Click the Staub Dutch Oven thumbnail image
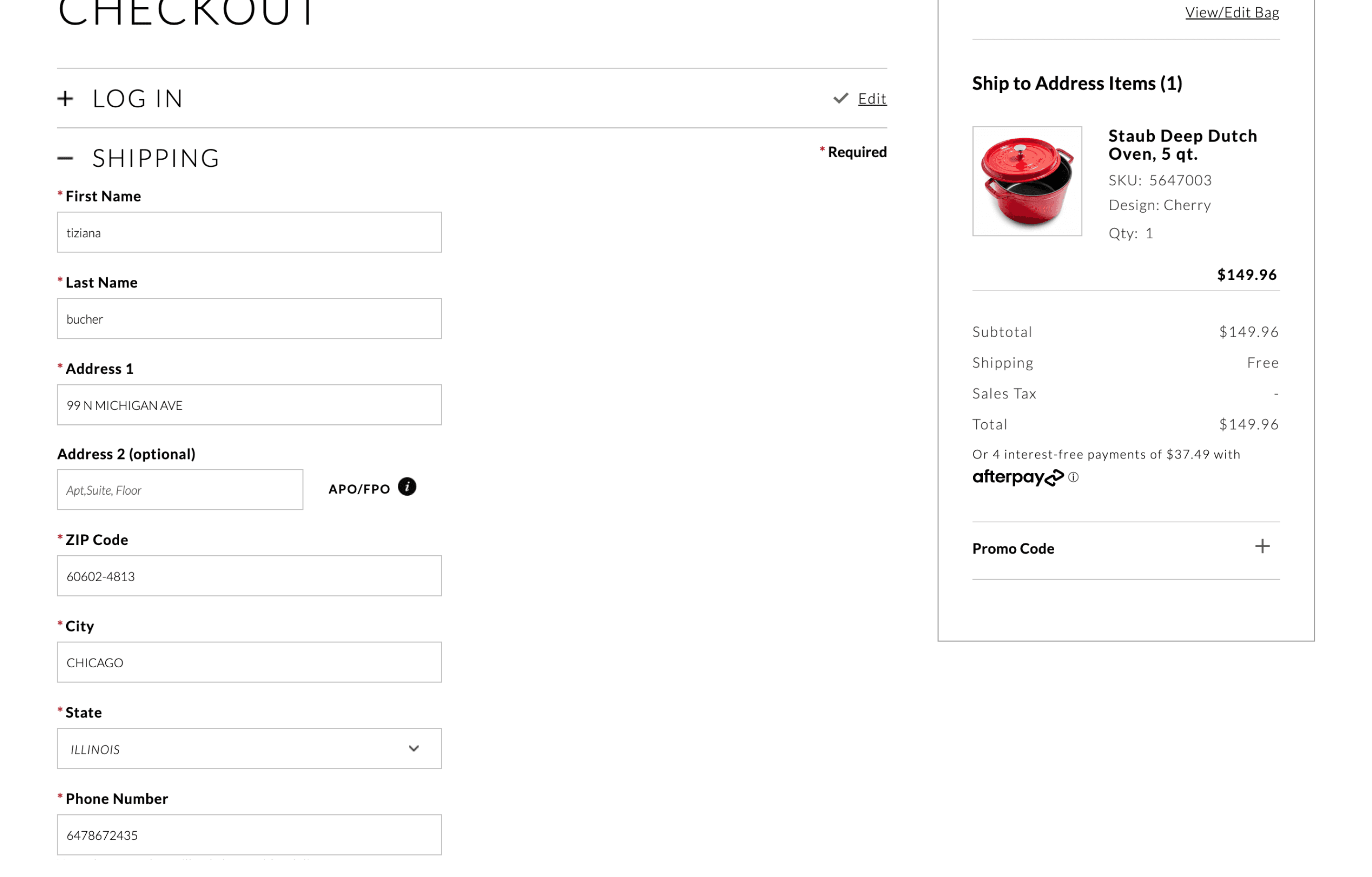The width and height of the screenshot is (1372, 877). [x=1027, y=181]
